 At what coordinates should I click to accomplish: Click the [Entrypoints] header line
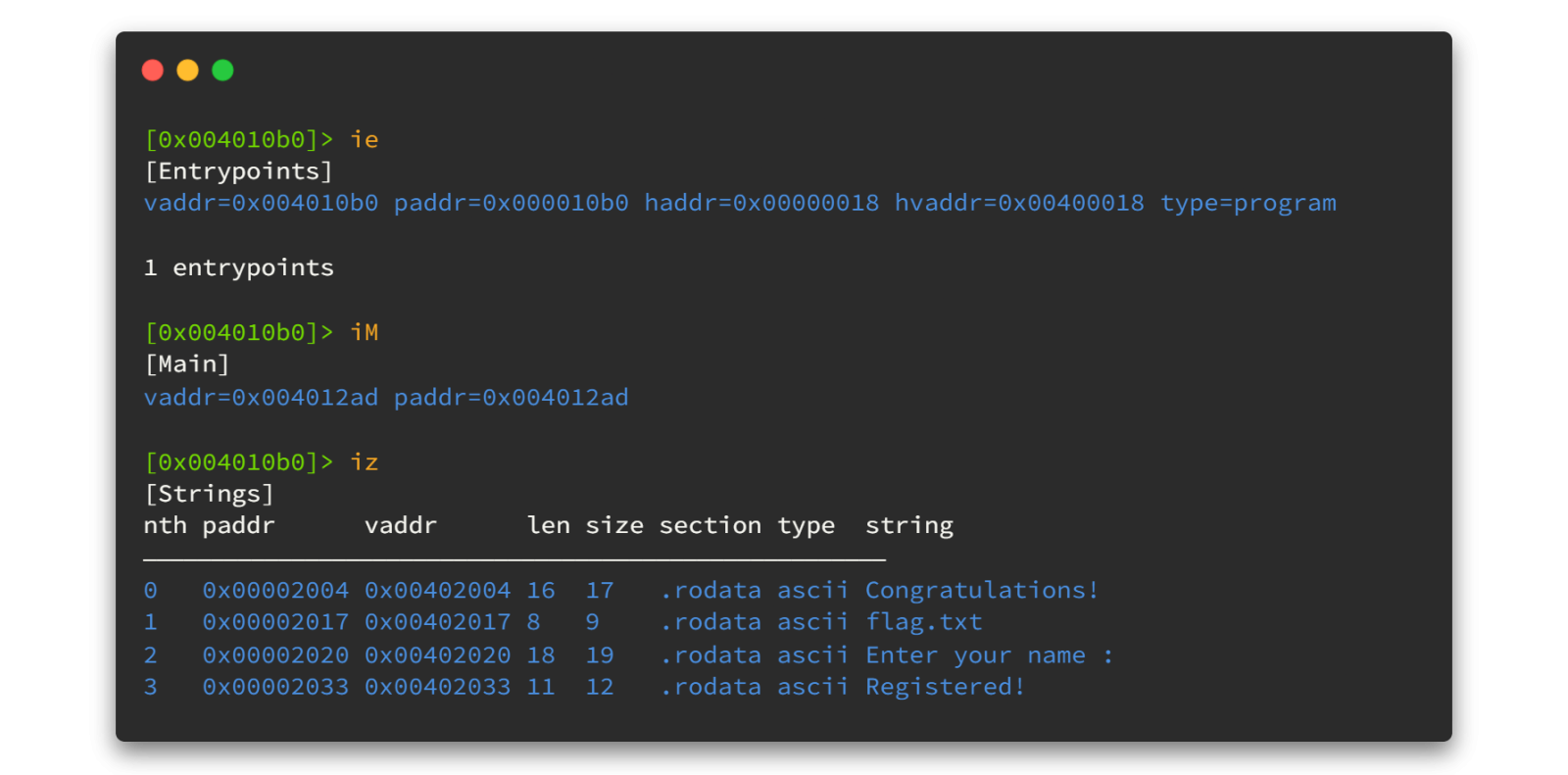239,171
